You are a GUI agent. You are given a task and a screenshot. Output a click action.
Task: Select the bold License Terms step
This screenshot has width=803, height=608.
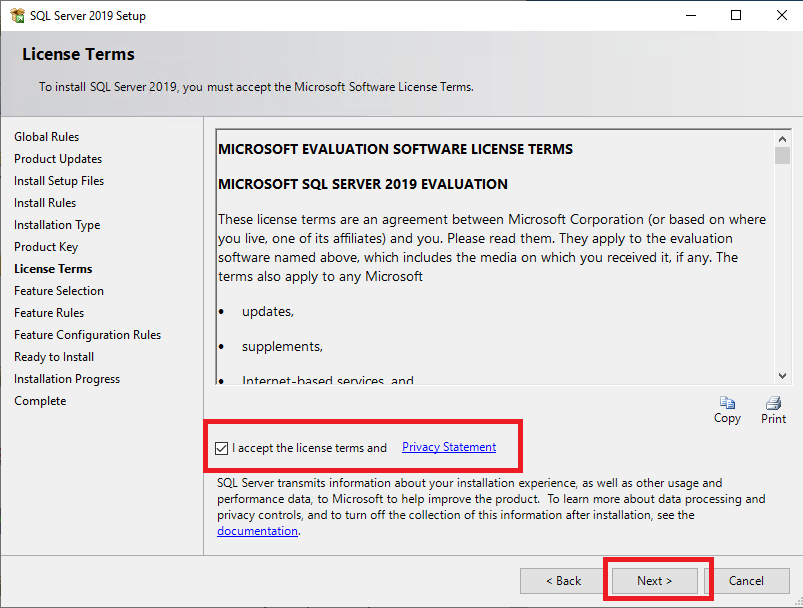tap(53, 269)
